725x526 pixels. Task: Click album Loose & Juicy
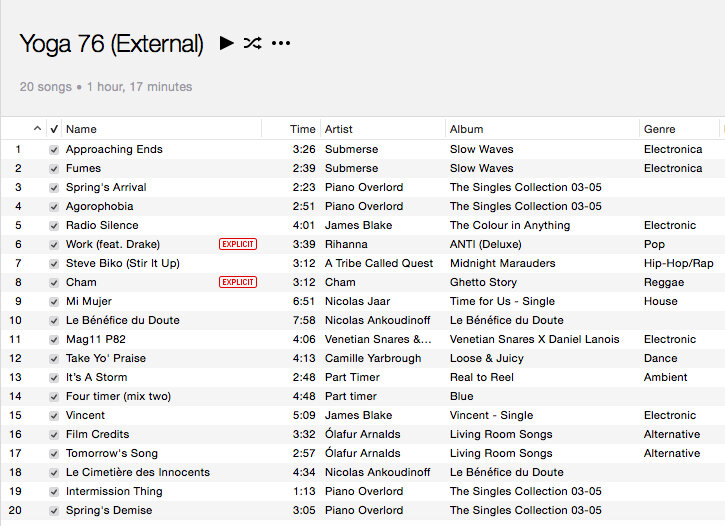pos(487,358)
